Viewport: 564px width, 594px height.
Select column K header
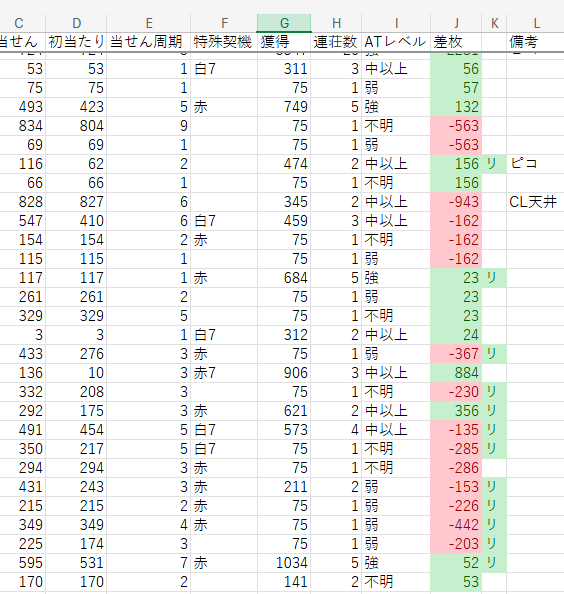coord(494,23)
